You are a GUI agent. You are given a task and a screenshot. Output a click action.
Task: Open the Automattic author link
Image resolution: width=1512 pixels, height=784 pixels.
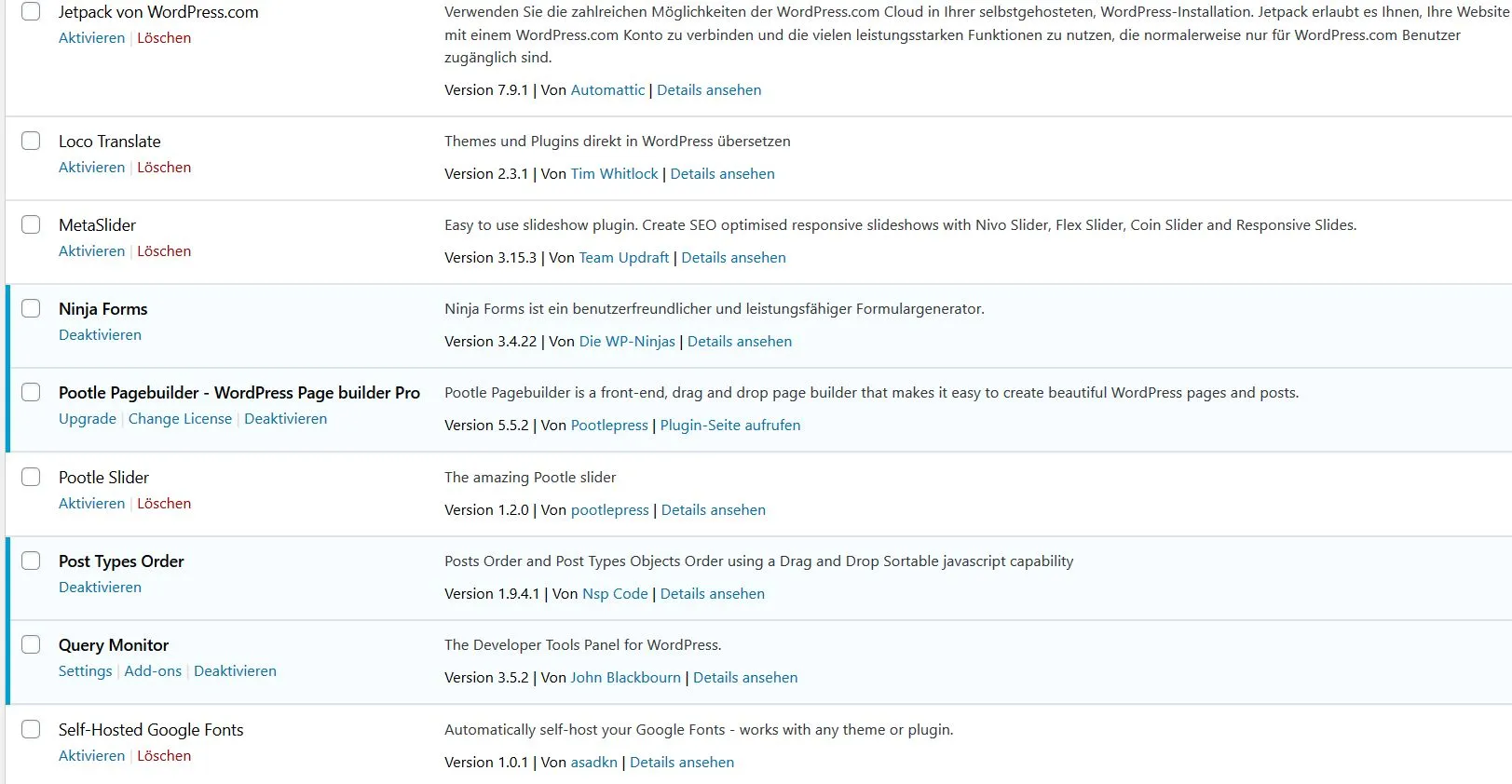[x=607, y=90]
